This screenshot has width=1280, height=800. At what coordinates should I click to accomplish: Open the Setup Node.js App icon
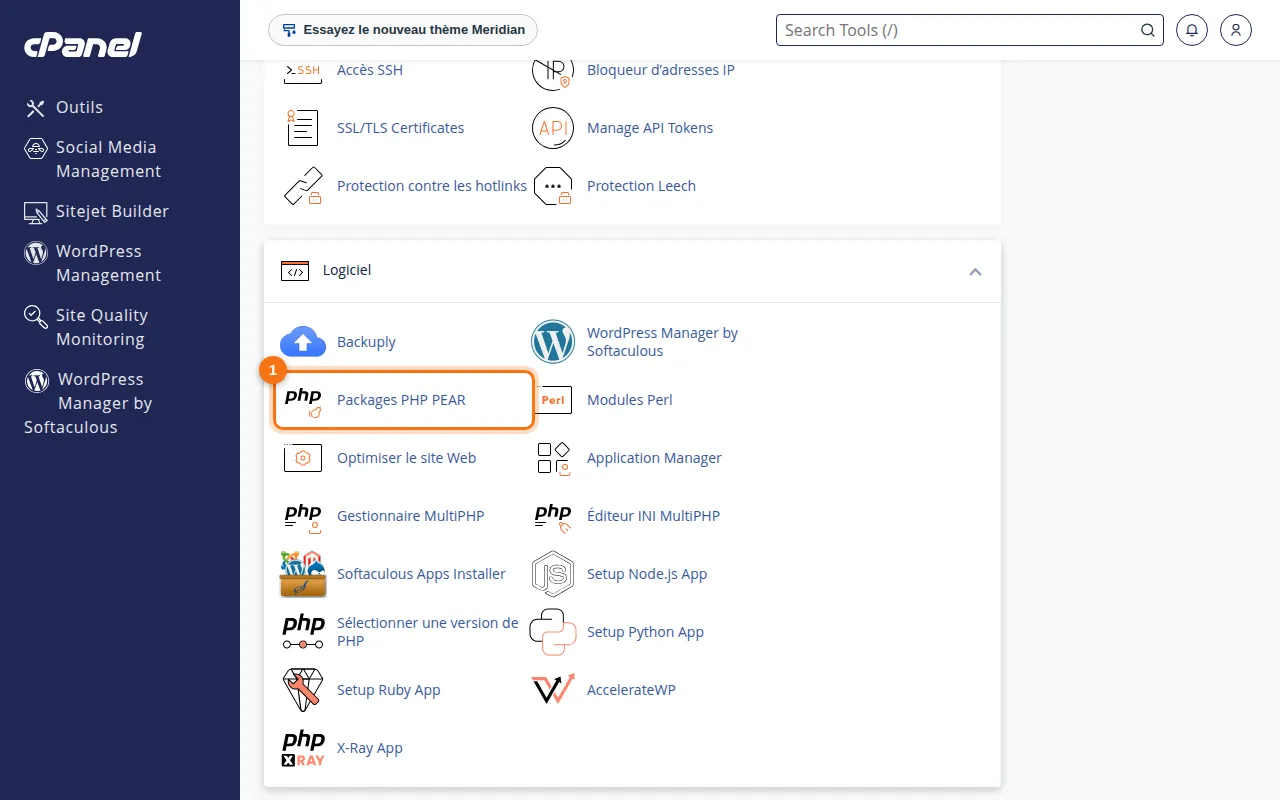pos(553,574)
